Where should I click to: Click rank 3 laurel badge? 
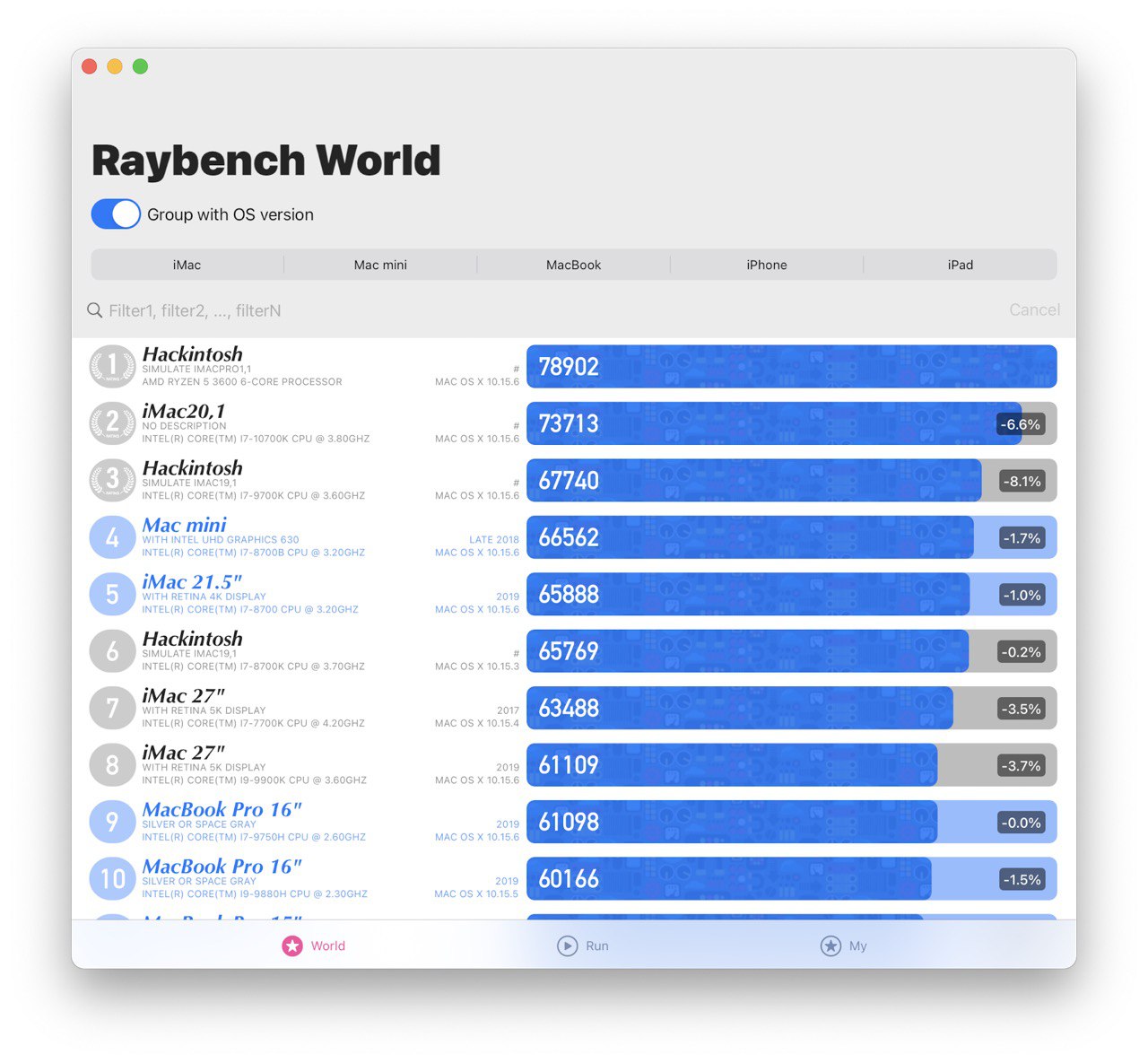coord(112,481)
